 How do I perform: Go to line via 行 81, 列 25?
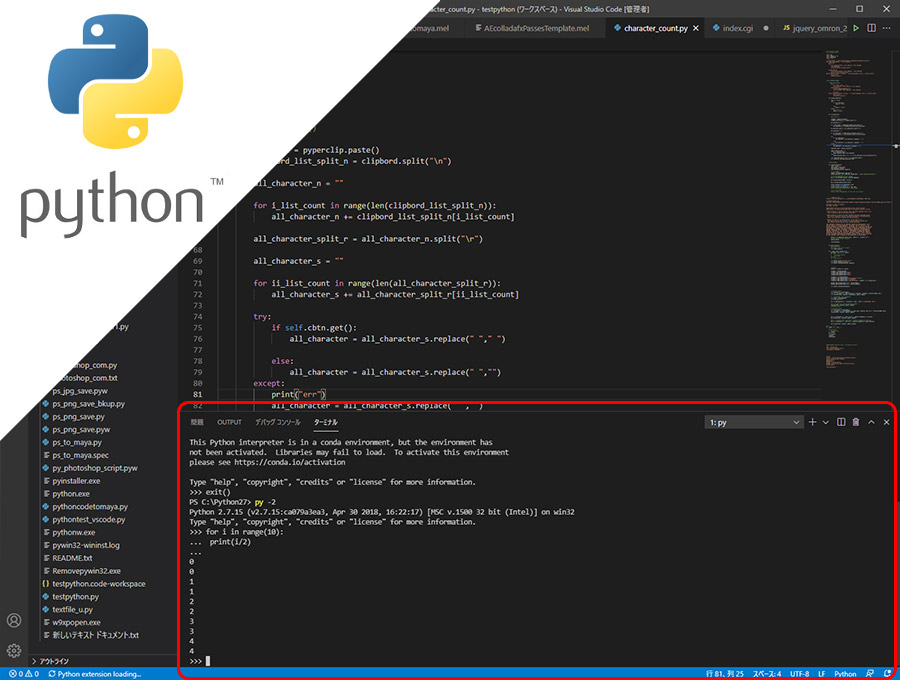pyautogui.click(x=724, y=674)
